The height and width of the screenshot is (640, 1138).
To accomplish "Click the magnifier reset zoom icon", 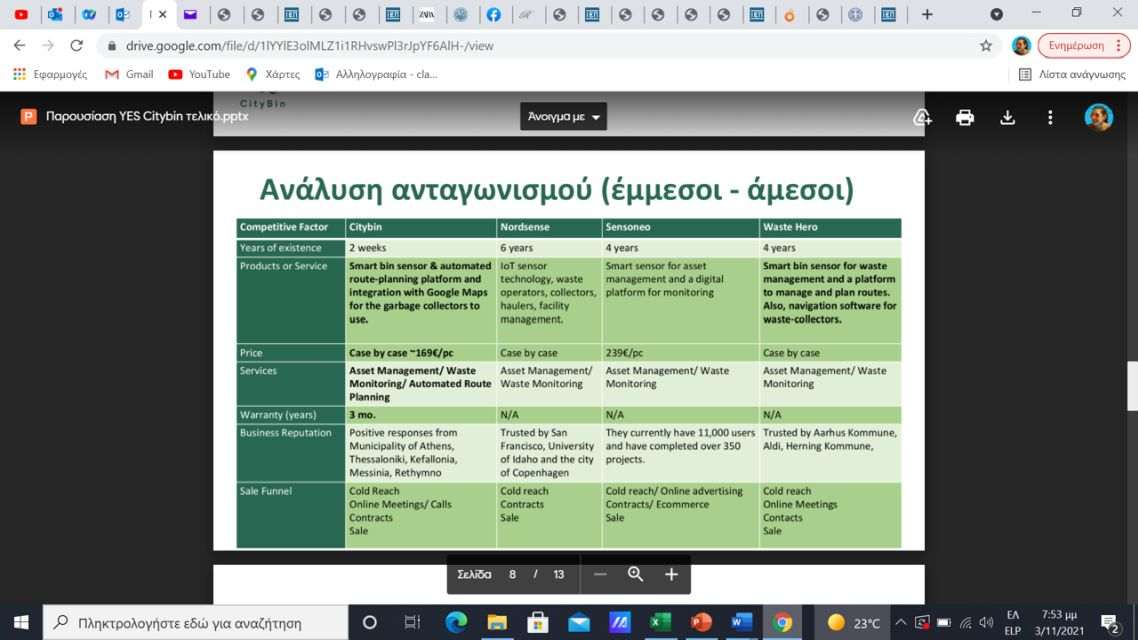I will coord(635,574).
